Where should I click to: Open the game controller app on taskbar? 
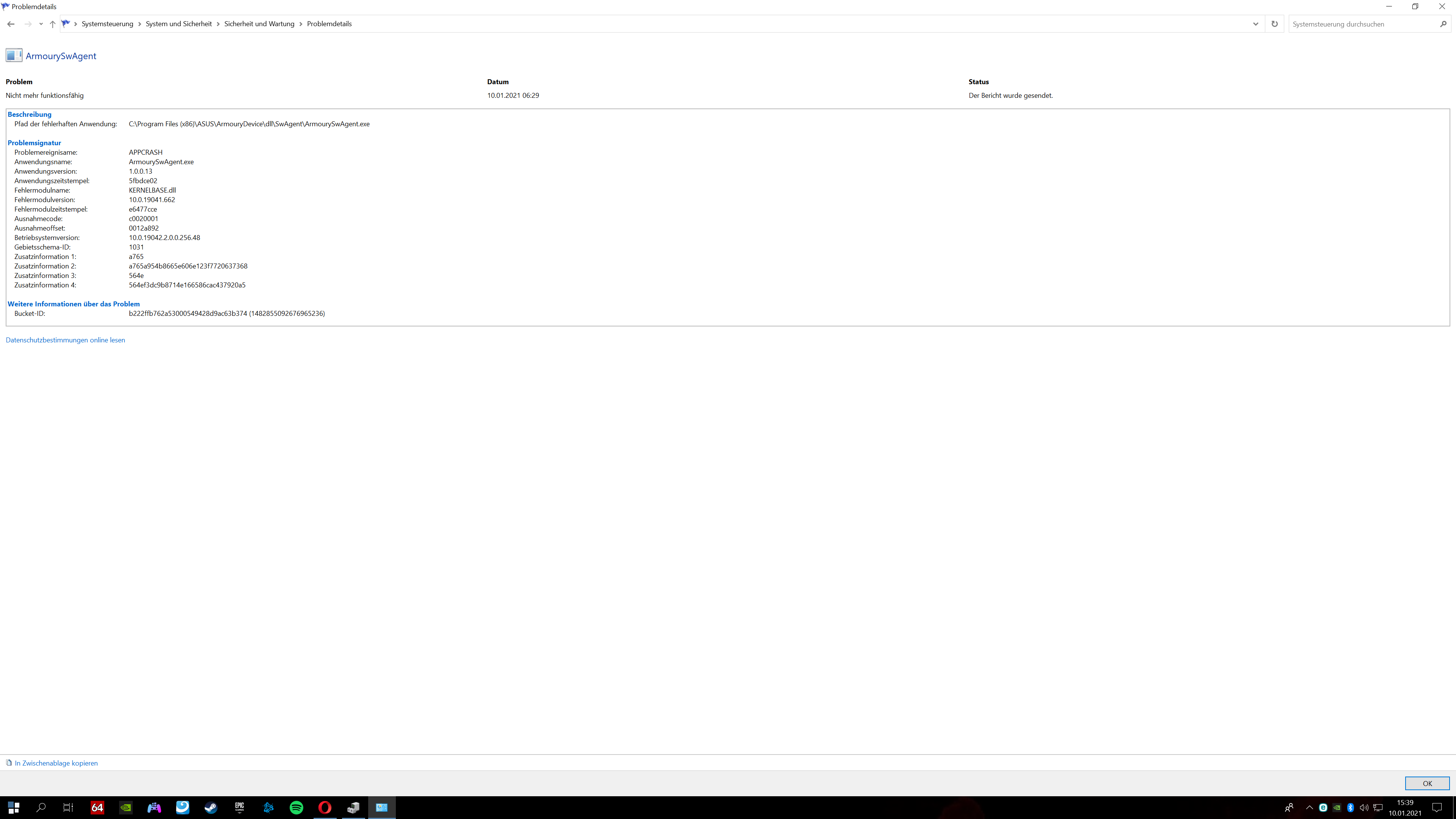pyautogui.click(x=154, y=807)
